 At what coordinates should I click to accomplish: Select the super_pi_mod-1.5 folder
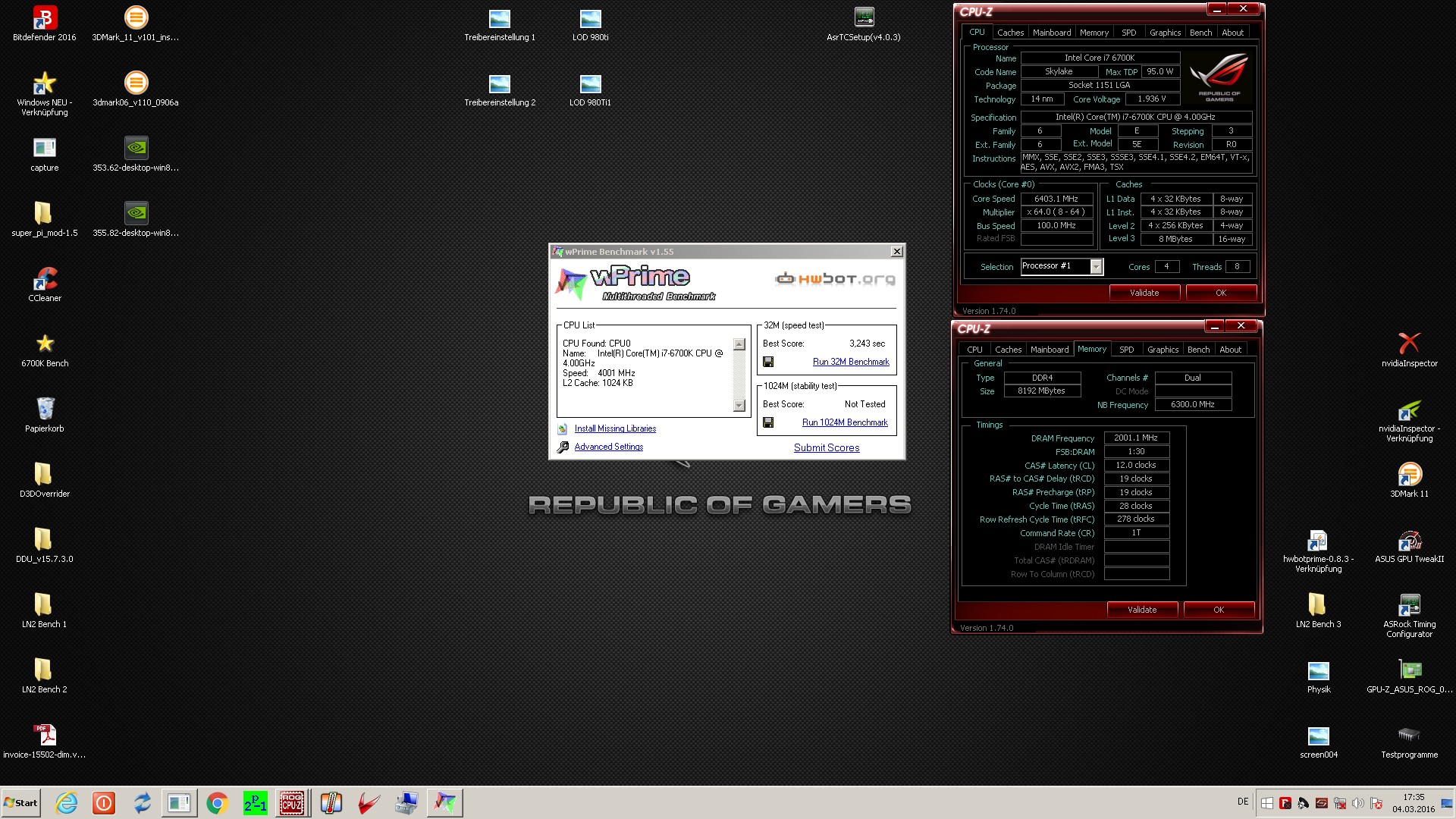point(44,218)
